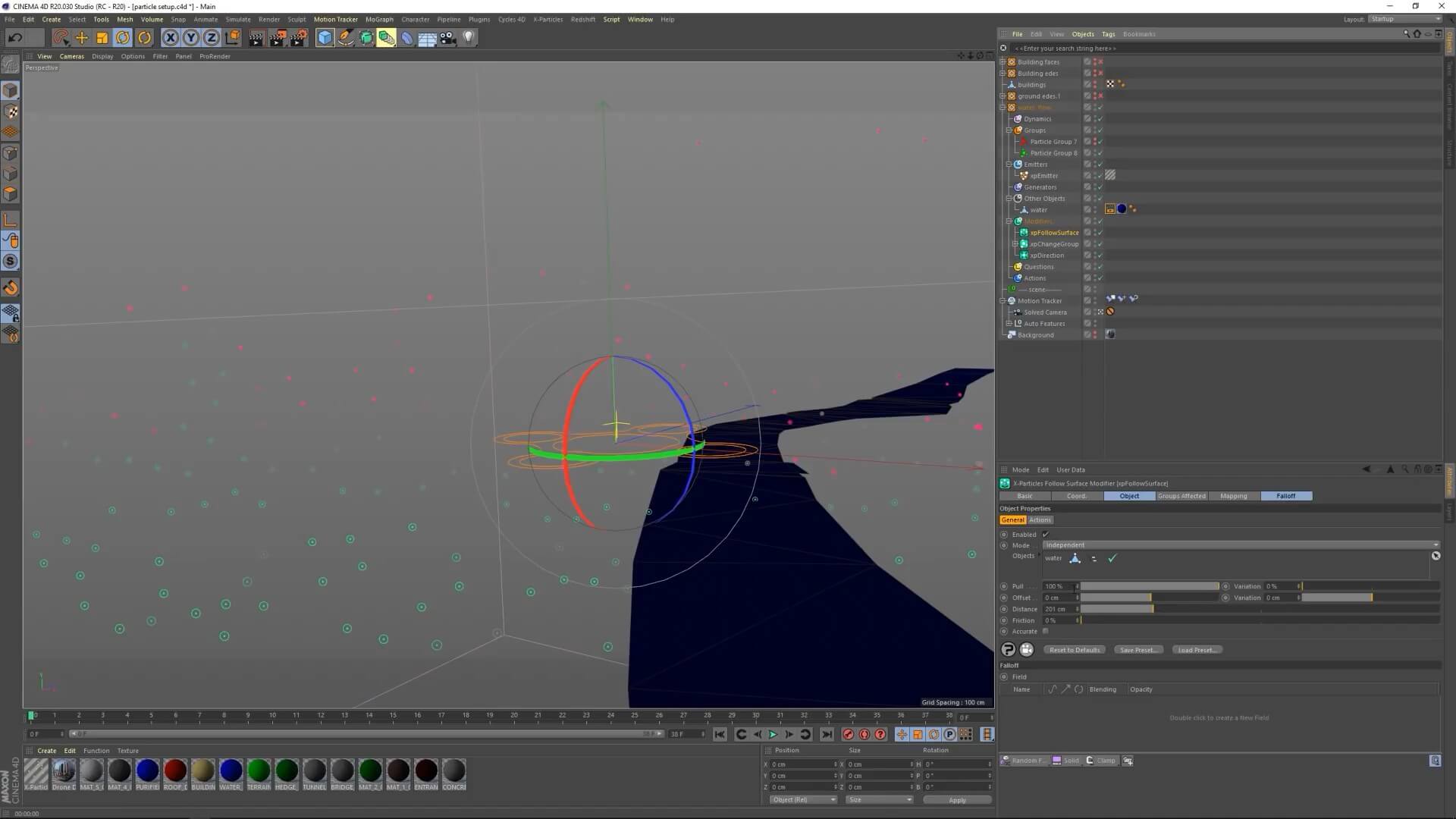Collapse the Modifiers tree group

pyautogui.click(x=1009, y=221)
